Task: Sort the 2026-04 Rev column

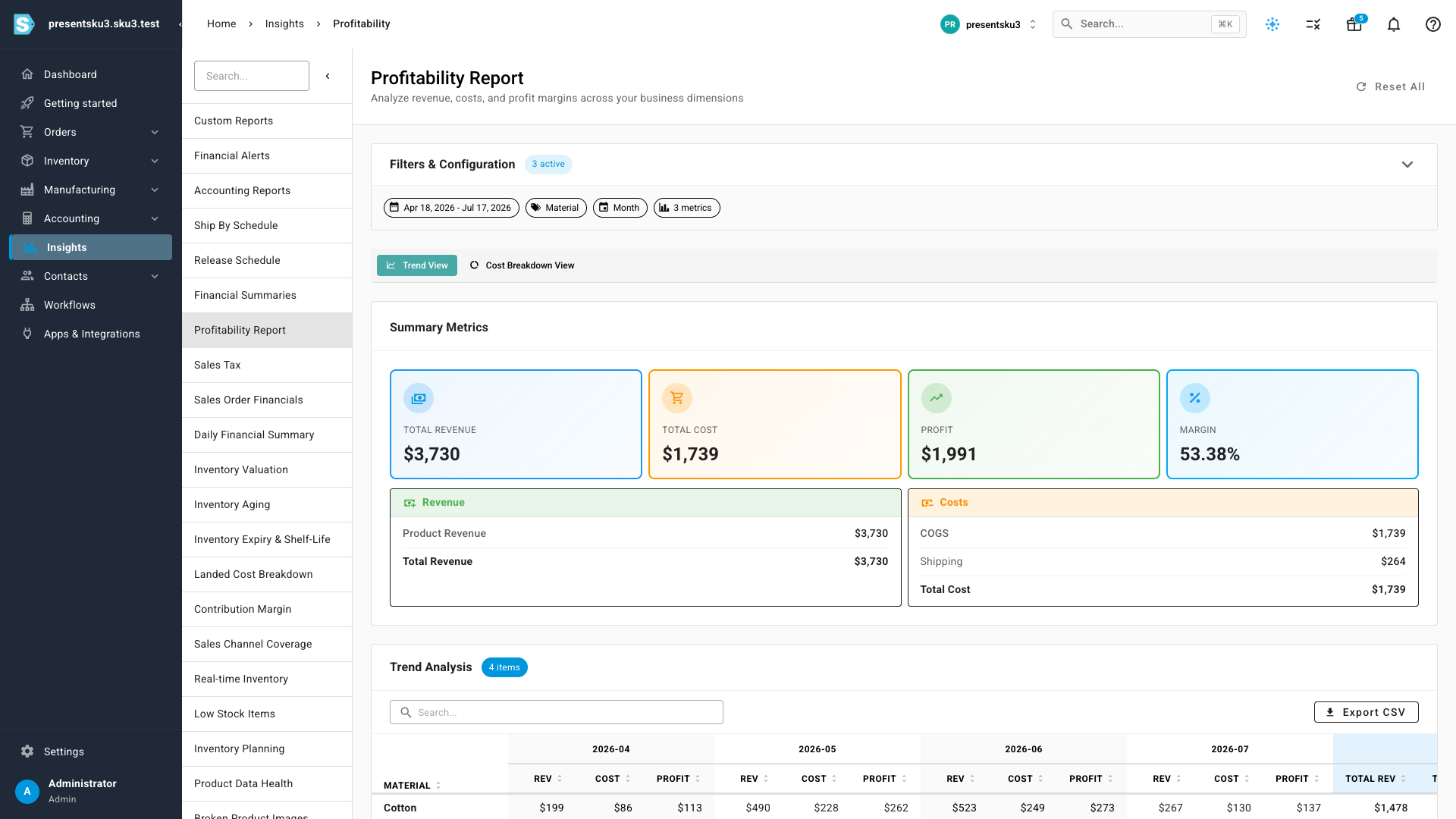Action: [548, 779]
